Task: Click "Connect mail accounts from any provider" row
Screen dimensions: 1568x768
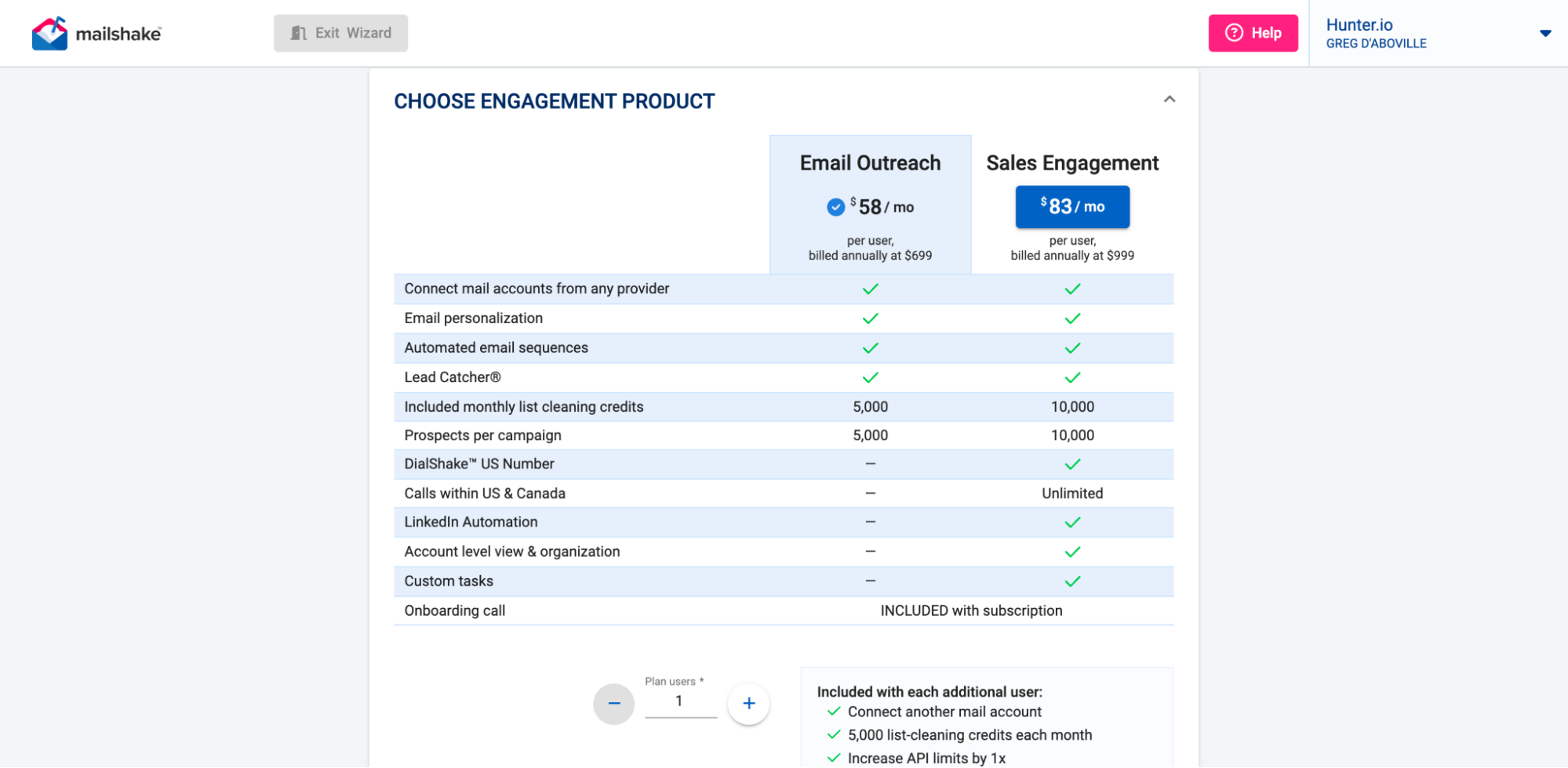Action: pyautogui.click(x=784, y=289)
